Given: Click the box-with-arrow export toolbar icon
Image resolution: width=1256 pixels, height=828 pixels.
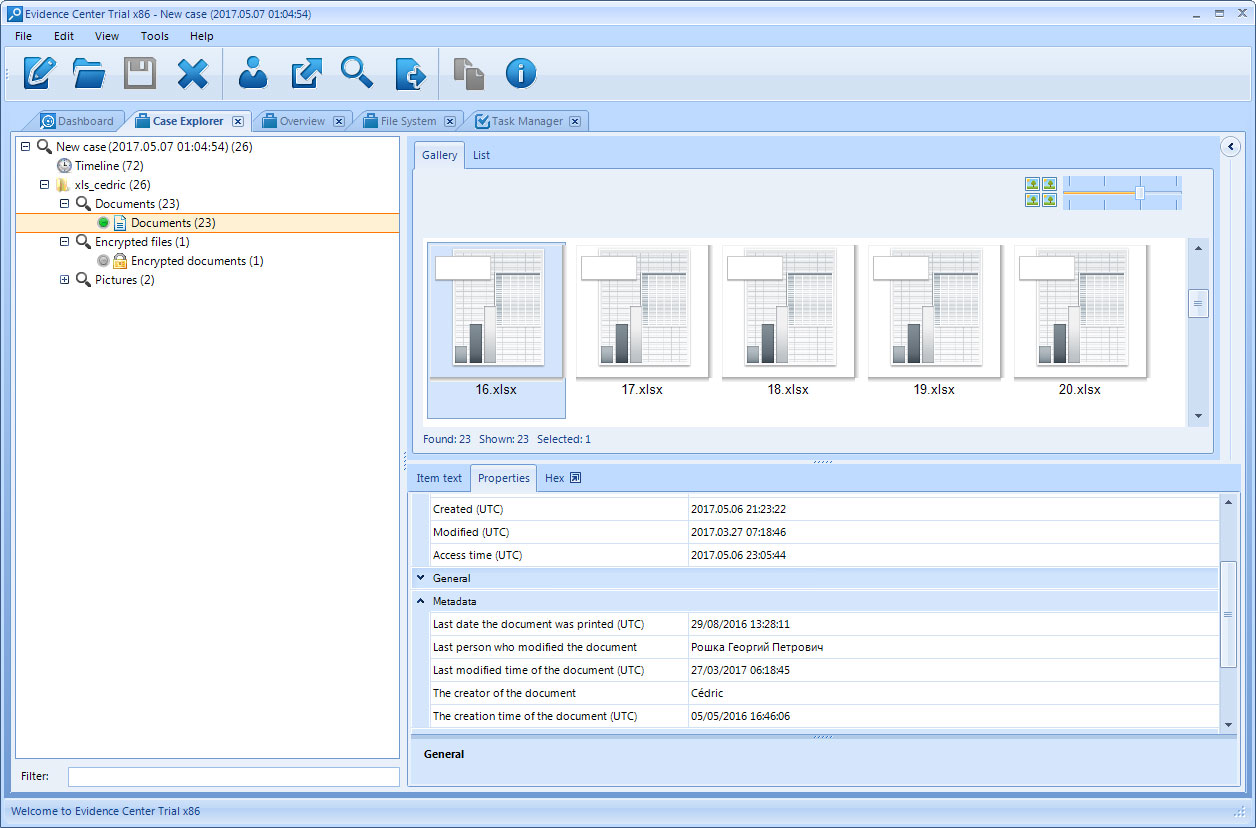Looking at the screenshot, I should (x=306, y=73).
